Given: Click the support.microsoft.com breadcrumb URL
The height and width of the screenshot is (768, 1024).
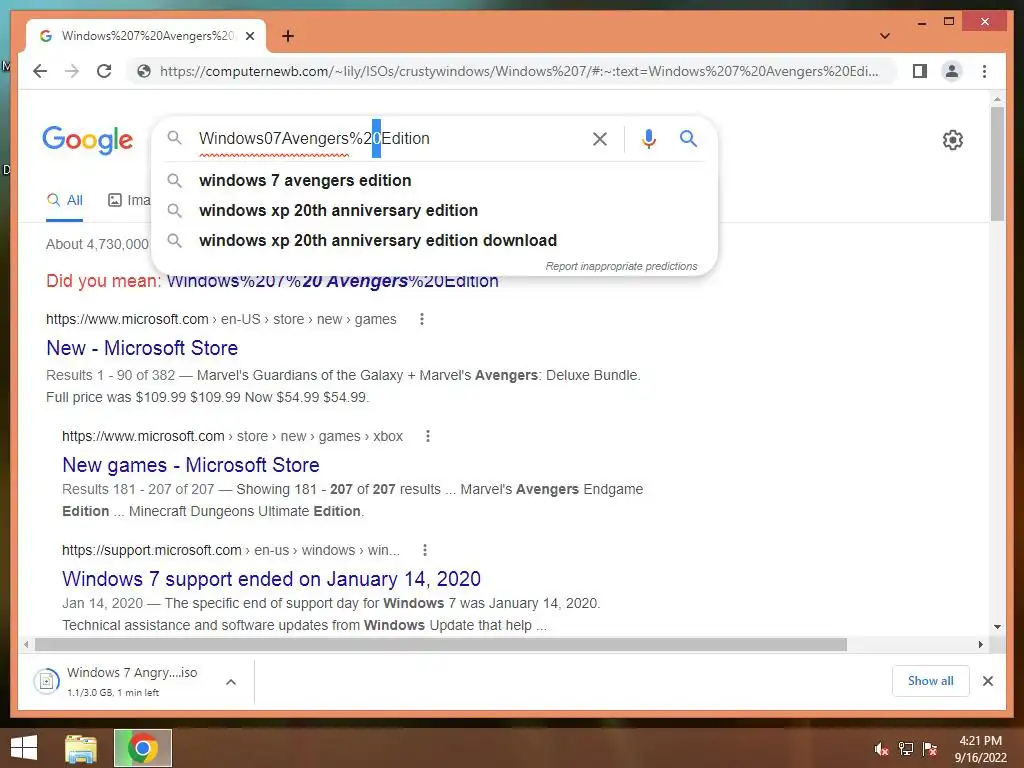Looking at the screenshot, I should (231, 550).
